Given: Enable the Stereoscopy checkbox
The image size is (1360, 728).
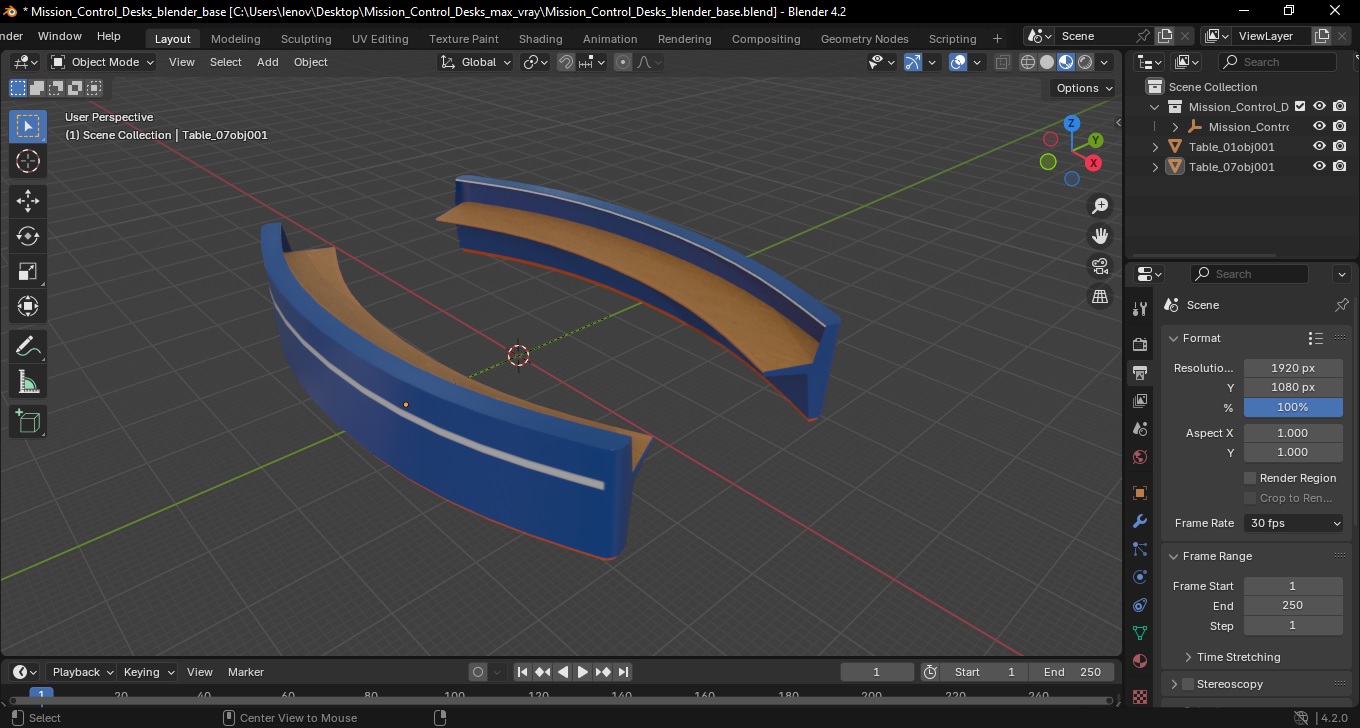Looking at the screenshot, I should (1188, 684).
